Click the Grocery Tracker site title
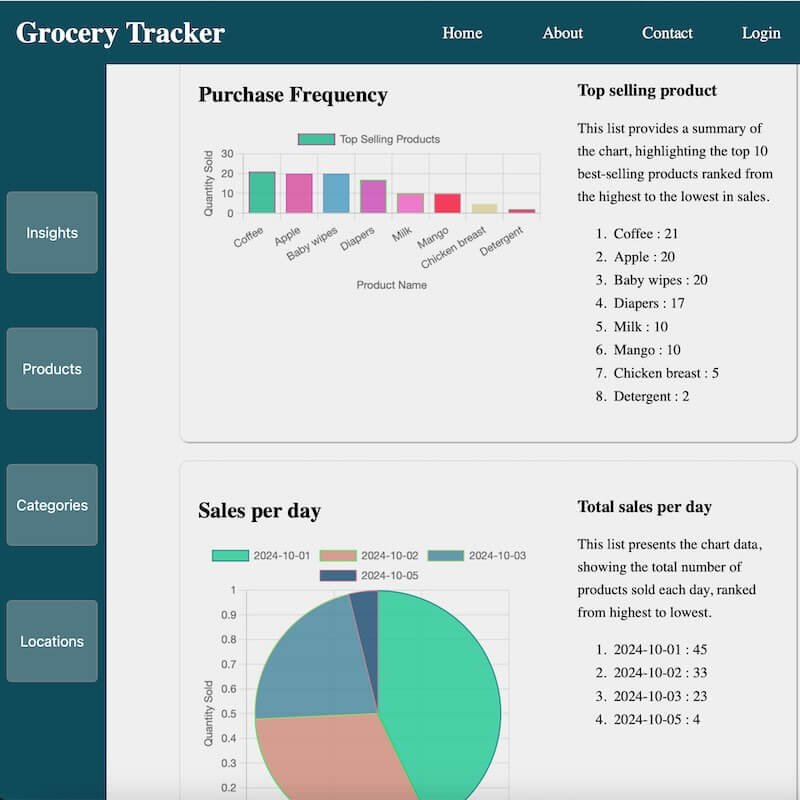 coord(120,33)
